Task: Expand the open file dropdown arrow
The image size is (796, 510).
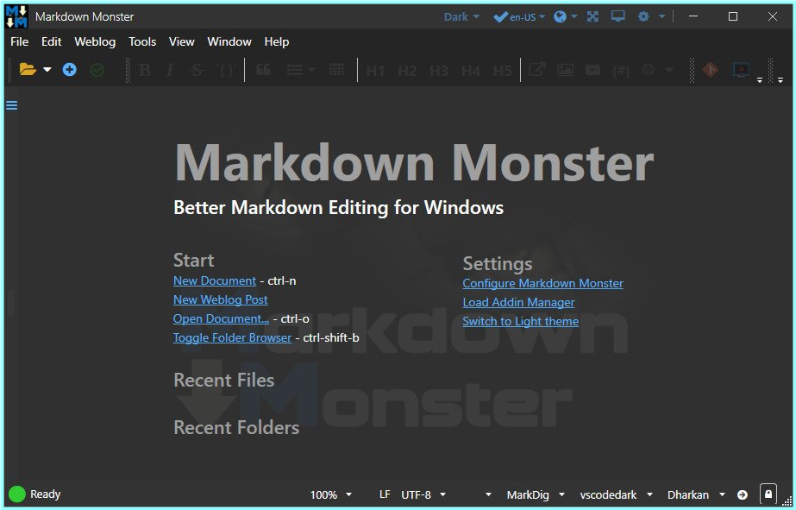Action: tap(47, 70)
